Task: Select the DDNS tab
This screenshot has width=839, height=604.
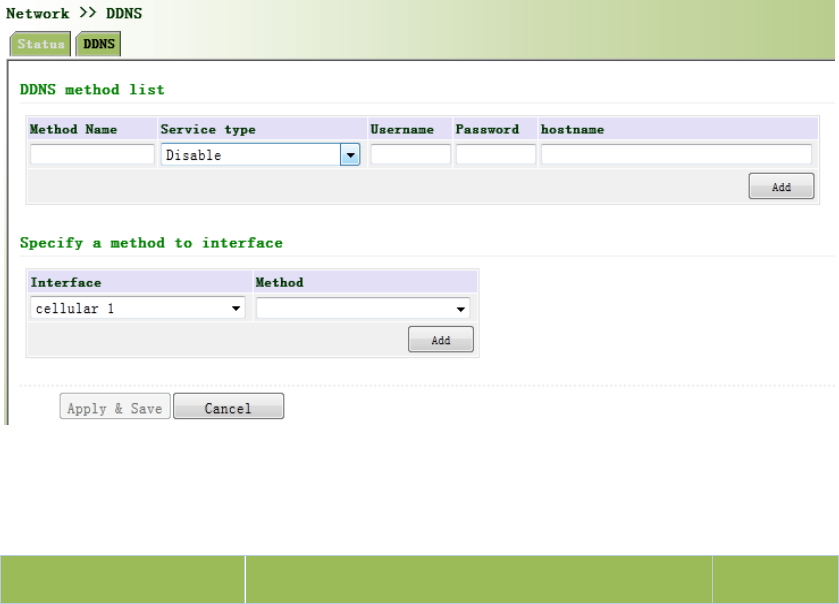Action: [x=98, y=44]
